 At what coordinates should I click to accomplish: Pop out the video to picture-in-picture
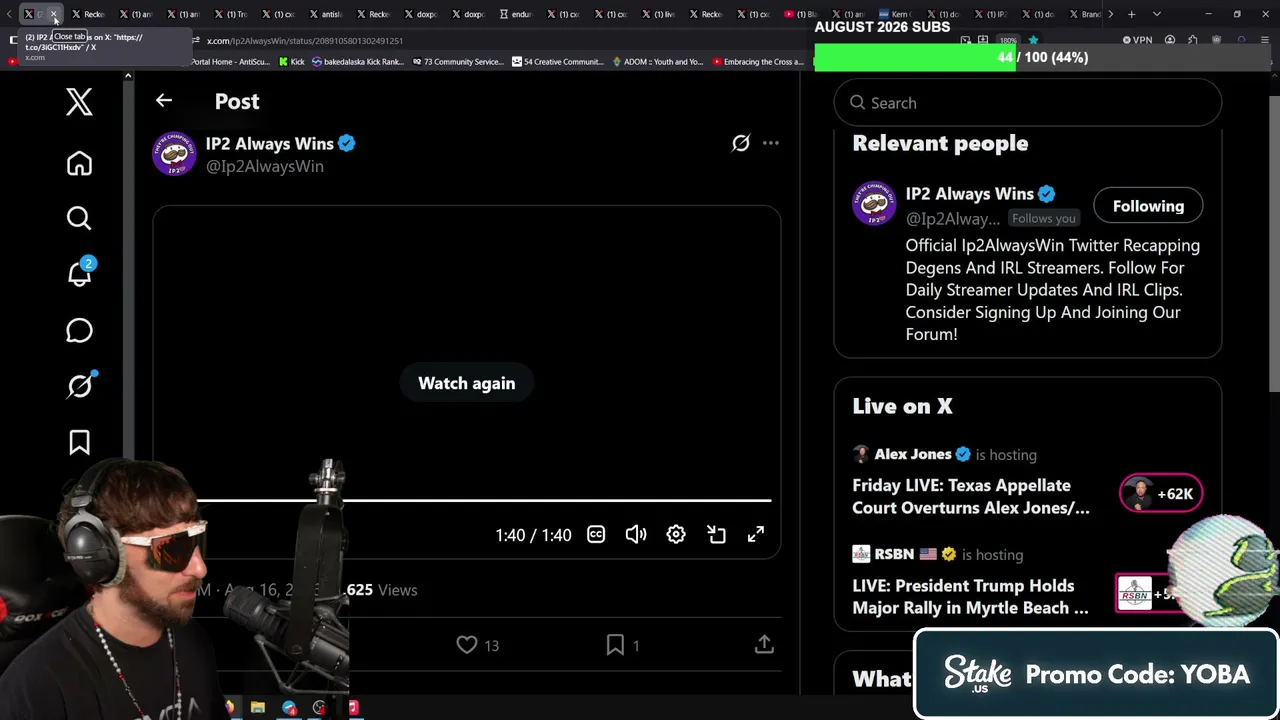point(716,535)
